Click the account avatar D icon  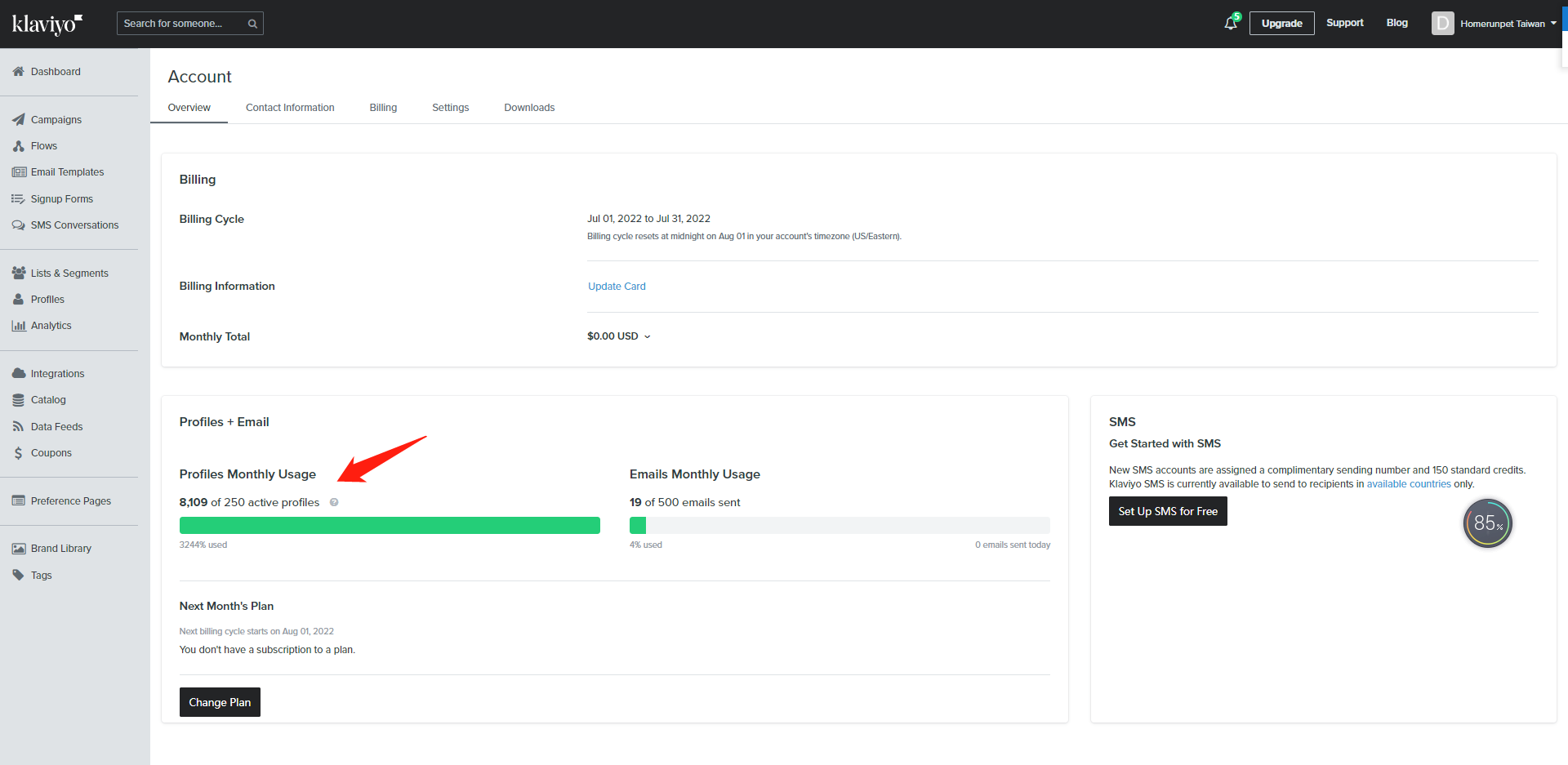1442,24
